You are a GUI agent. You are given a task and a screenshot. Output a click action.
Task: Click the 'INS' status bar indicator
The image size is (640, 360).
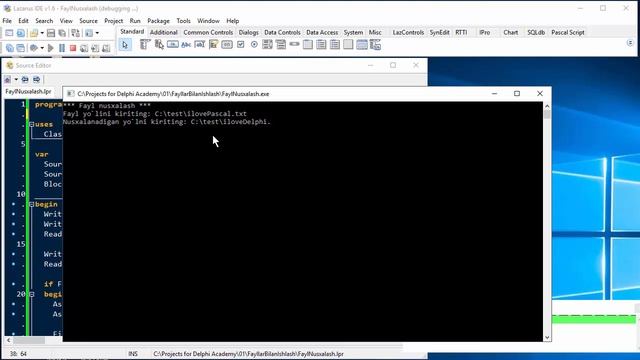pos(133,354)
